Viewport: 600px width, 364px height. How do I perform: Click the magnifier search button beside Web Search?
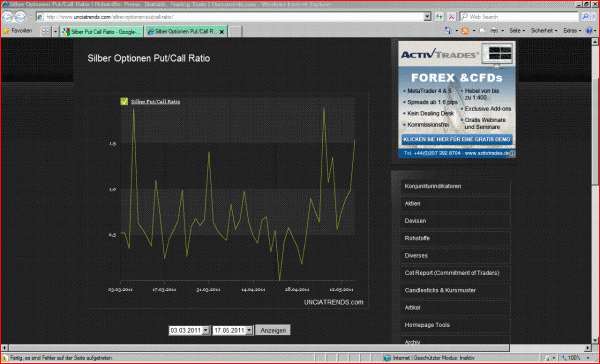click(x=585, y=16)
